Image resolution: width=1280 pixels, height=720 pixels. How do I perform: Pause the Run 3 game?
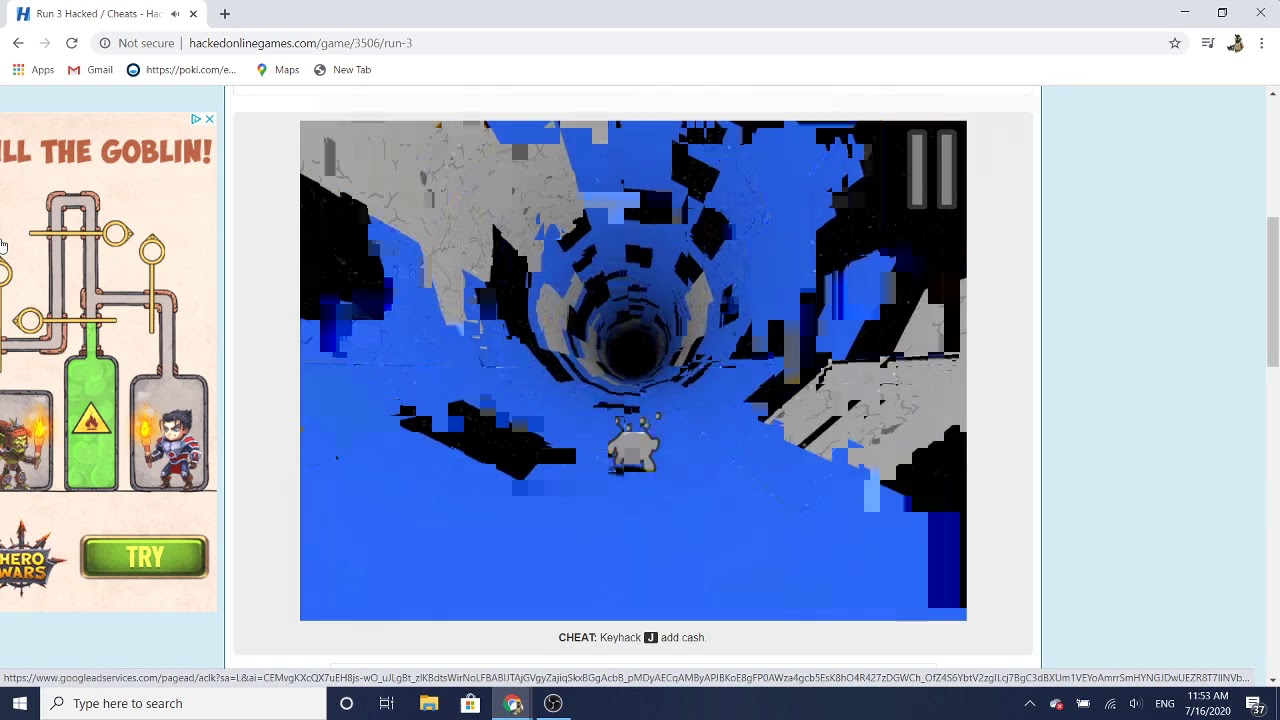[931, 170]
